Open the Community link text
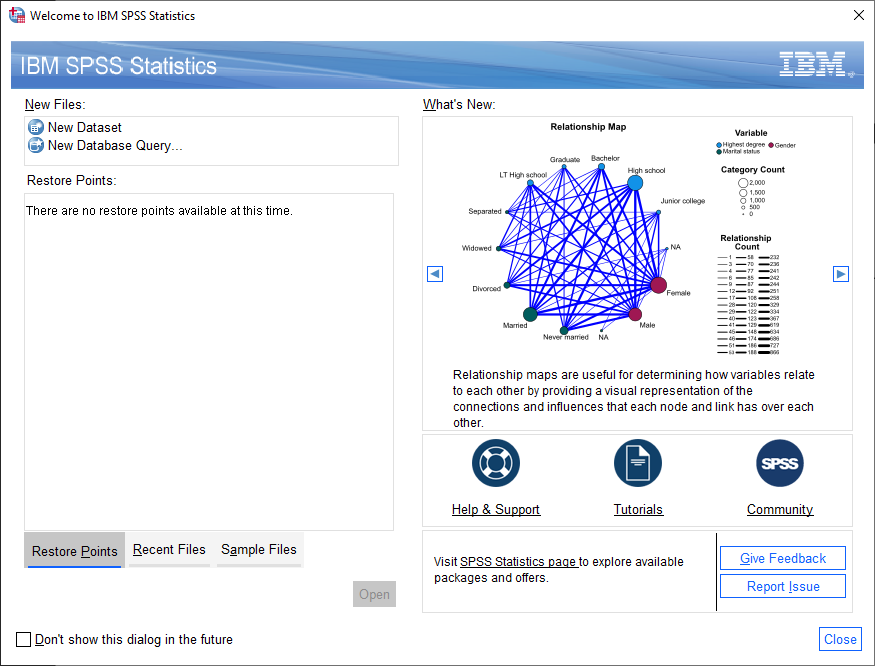This screenshot has height=666, width=875. (x=780, y=509)
